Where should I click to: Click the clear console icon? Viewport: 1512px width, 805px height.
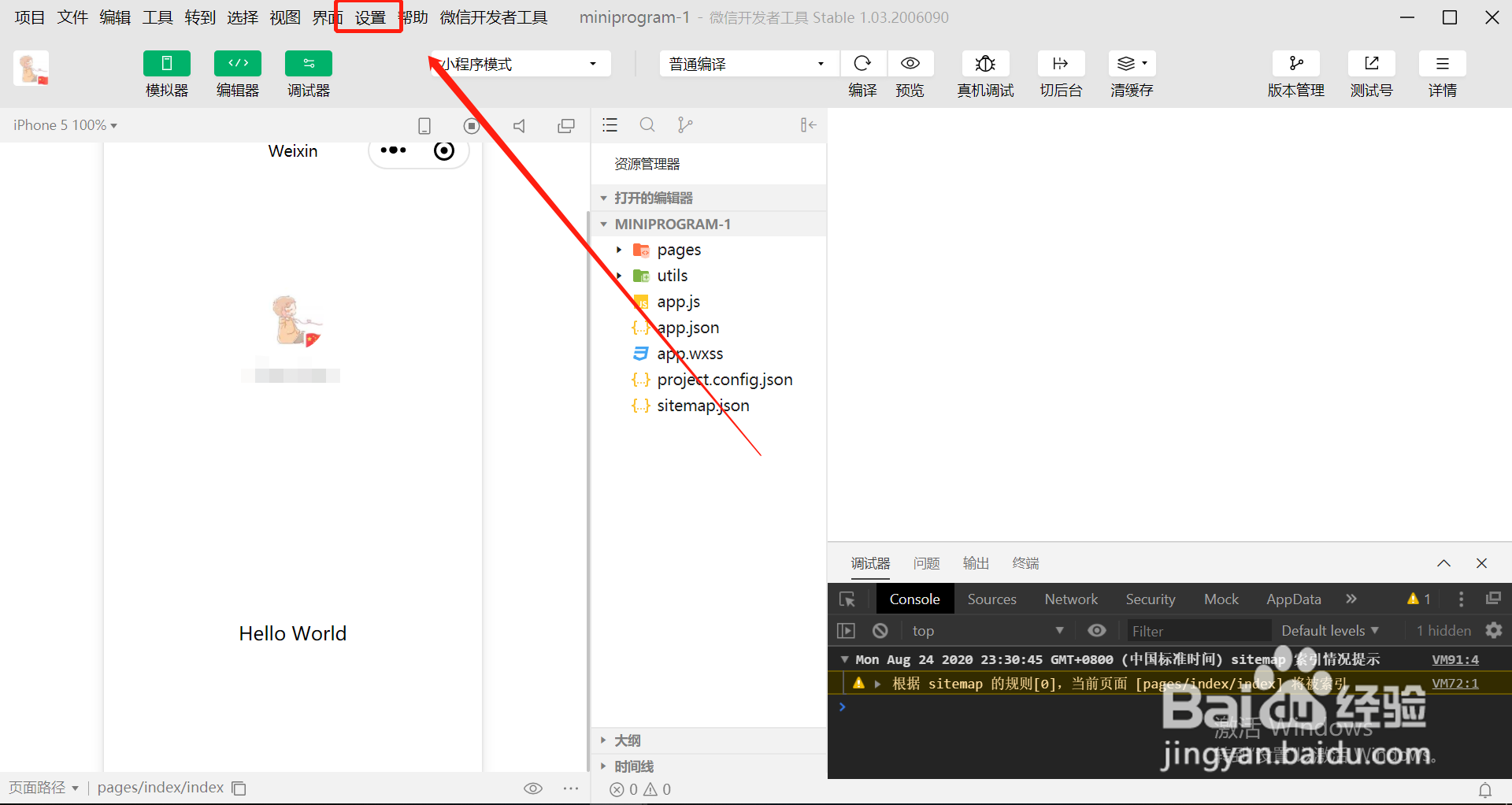pyautogui.click(x=880, y=631)
